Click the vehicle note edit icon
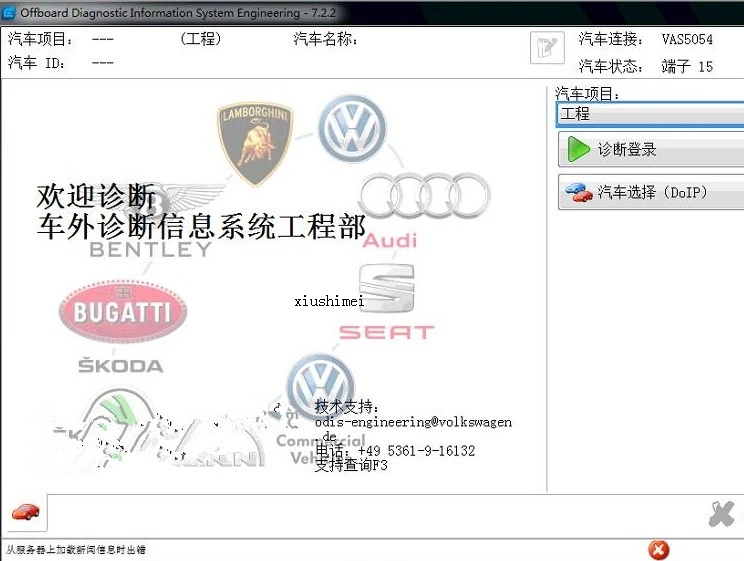744x561 pixels. 547,47
